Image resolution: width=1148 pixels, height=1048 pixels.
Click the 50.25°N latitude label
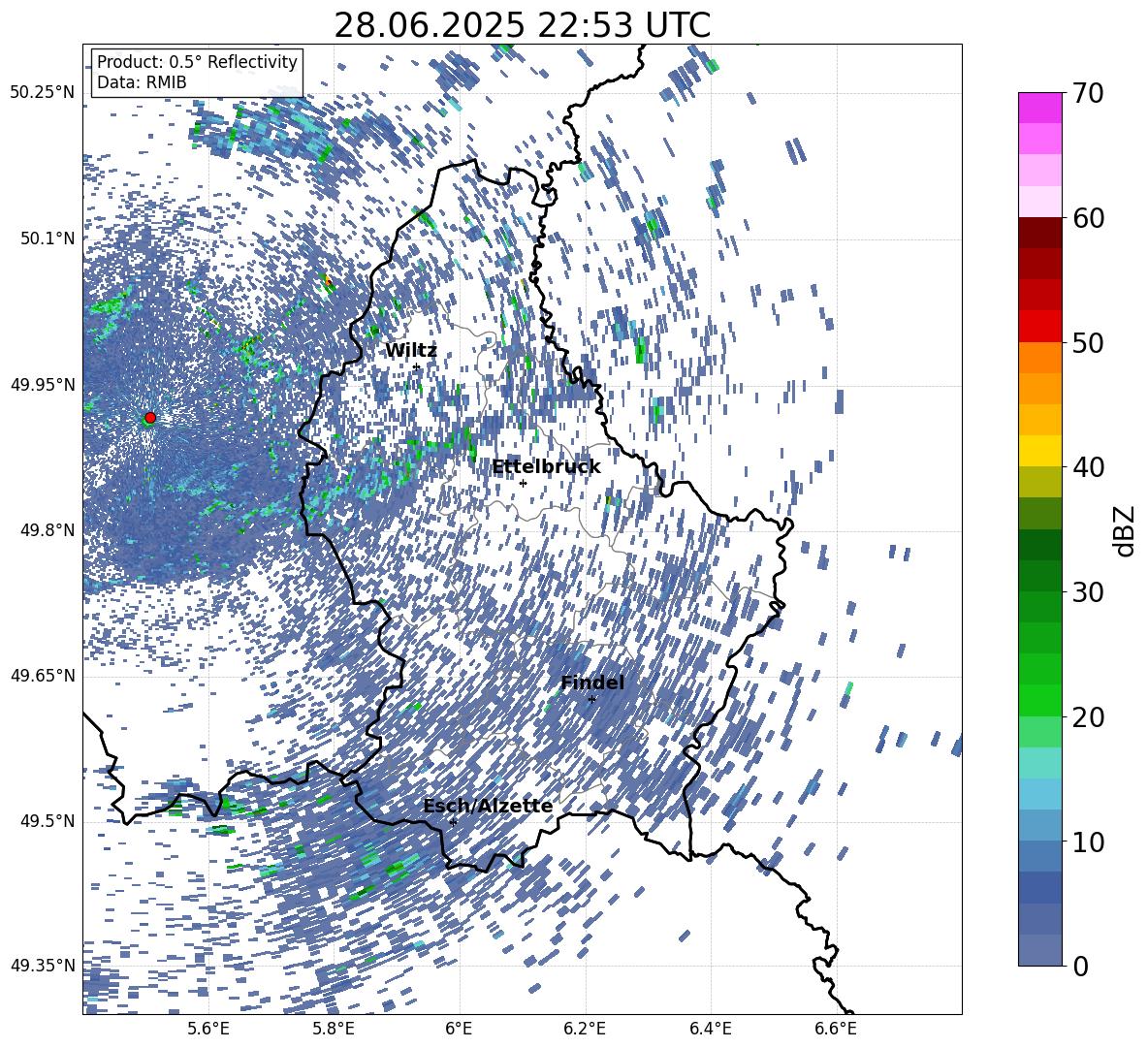tap(43, 93)
